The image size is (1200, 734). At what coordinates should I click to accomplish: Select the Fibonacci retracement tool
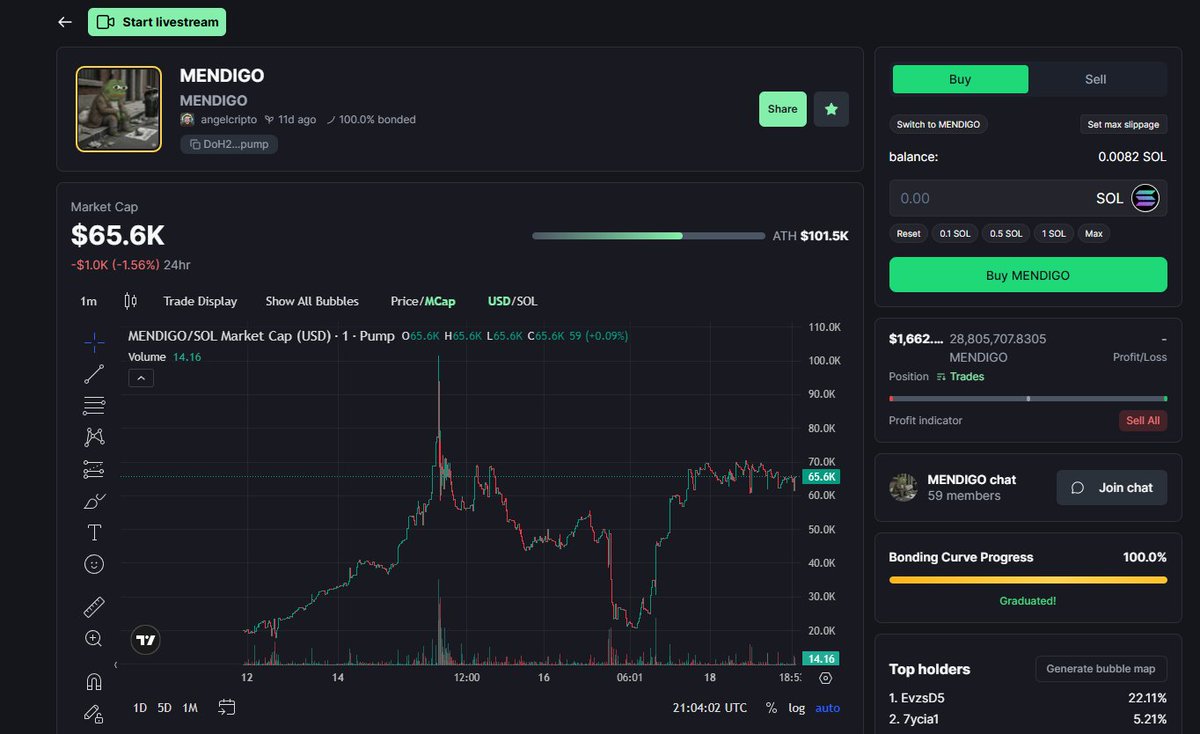click(x=94, y=405)
